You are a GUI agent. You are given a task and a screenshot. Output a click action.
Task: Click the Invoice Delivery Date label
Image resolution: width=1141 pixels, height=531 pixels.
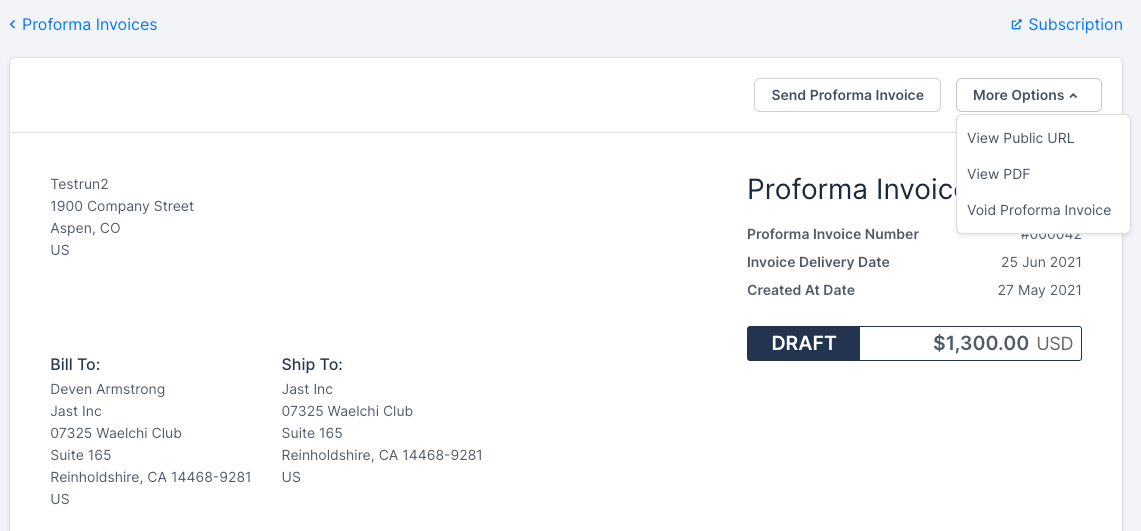(x=818, y=262)
